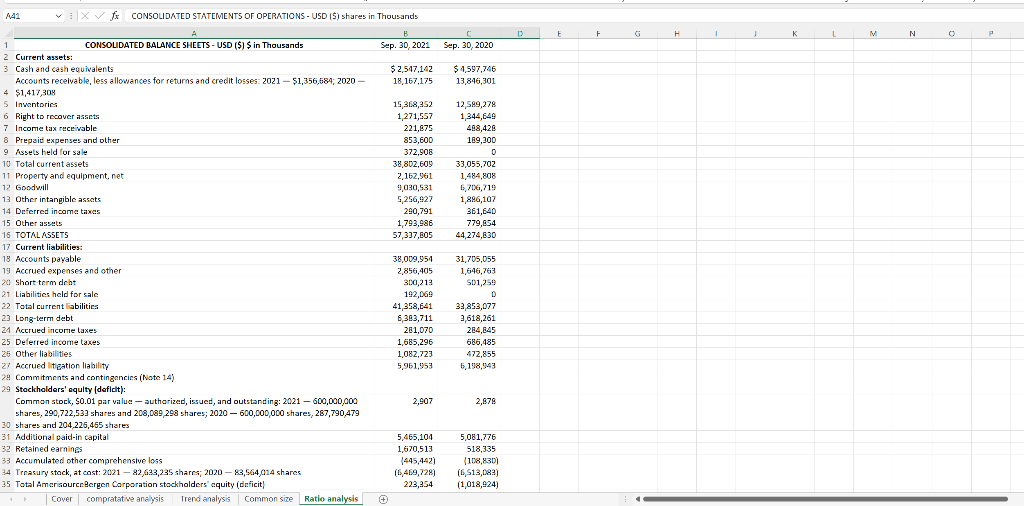The image size is (1024, 506).
Task: Select column B header
Action: (x=406, y=32)
